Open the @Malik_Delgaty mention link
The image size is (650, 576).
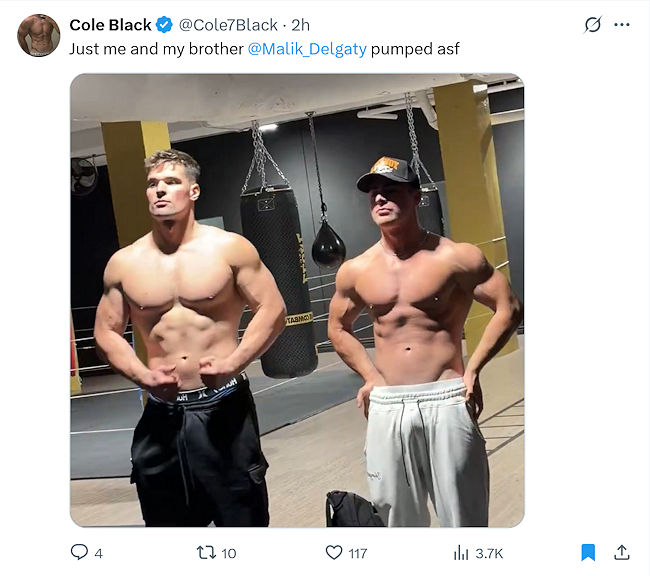coord(307,49)
